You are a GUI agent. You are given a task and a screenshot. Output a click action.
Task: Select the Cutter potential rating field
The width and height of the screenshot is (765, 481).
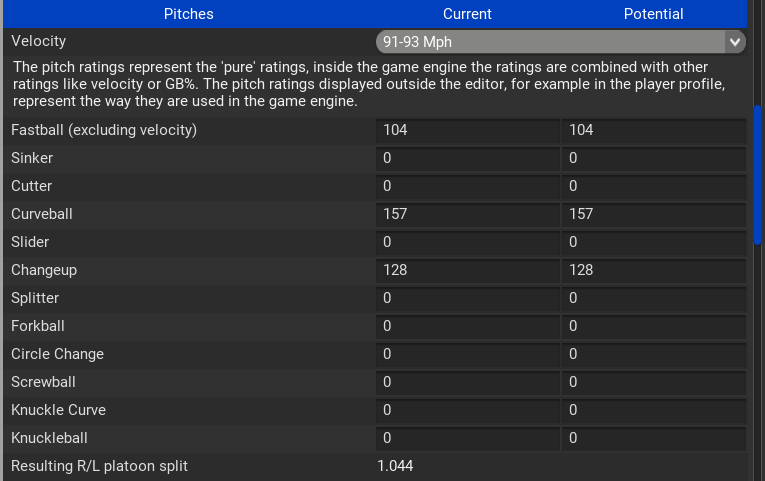[654, 186]
